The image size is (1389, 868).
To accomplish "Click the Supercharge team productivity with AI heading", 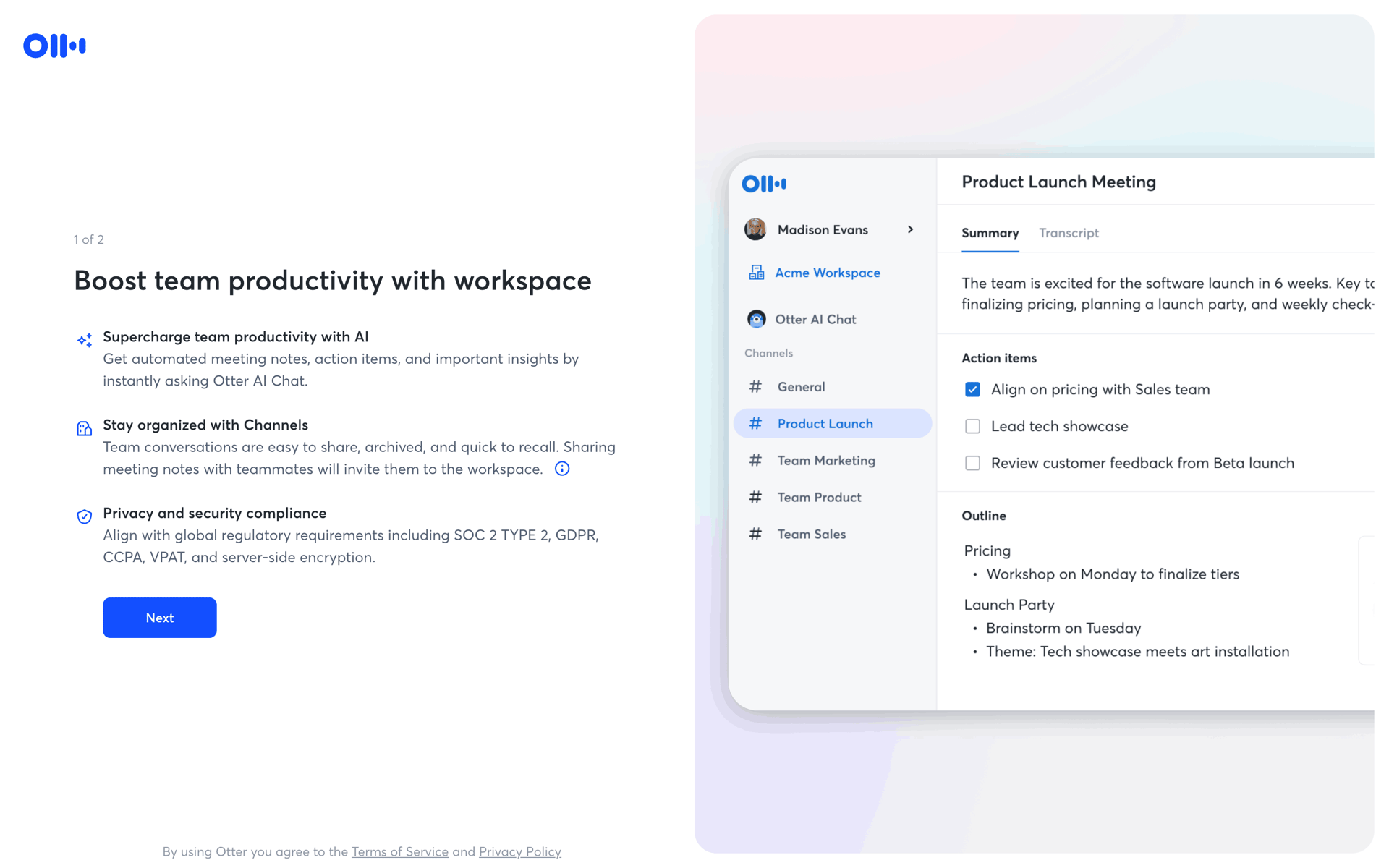I will click(236, 336).
